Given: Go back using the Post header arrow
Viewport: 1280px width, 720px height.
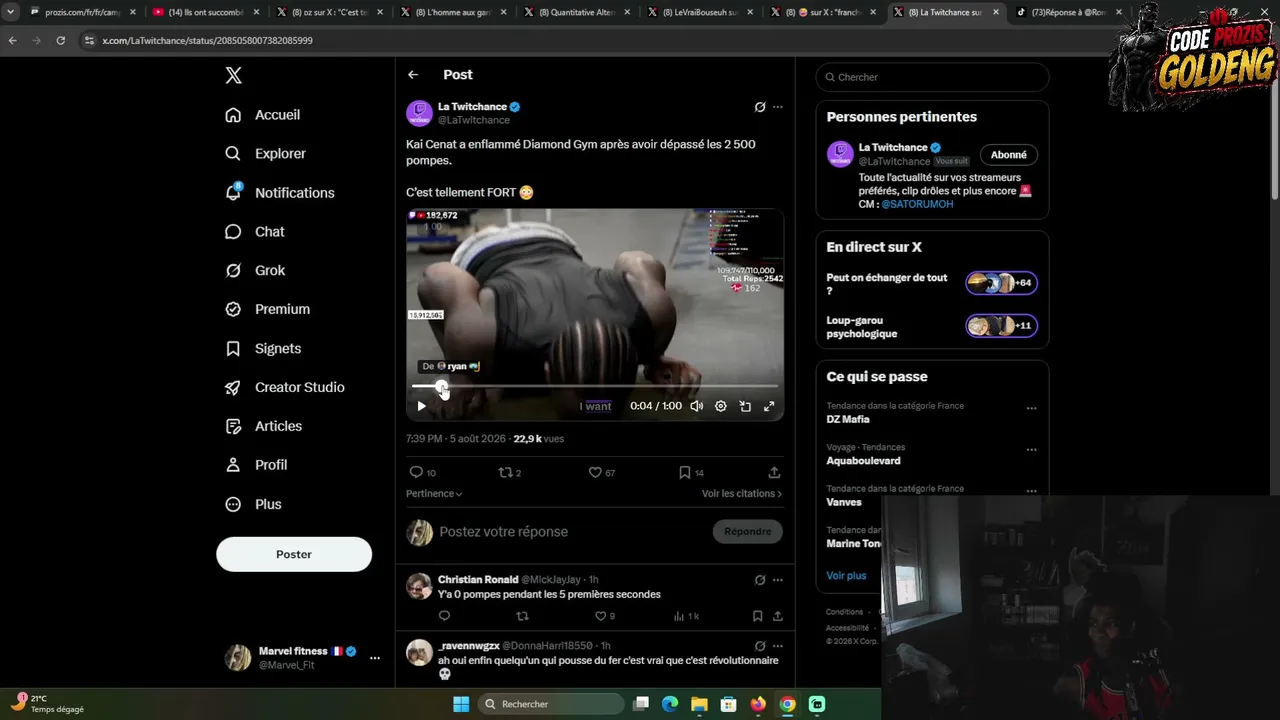Looking at the screenshot, I should point(413,75).
